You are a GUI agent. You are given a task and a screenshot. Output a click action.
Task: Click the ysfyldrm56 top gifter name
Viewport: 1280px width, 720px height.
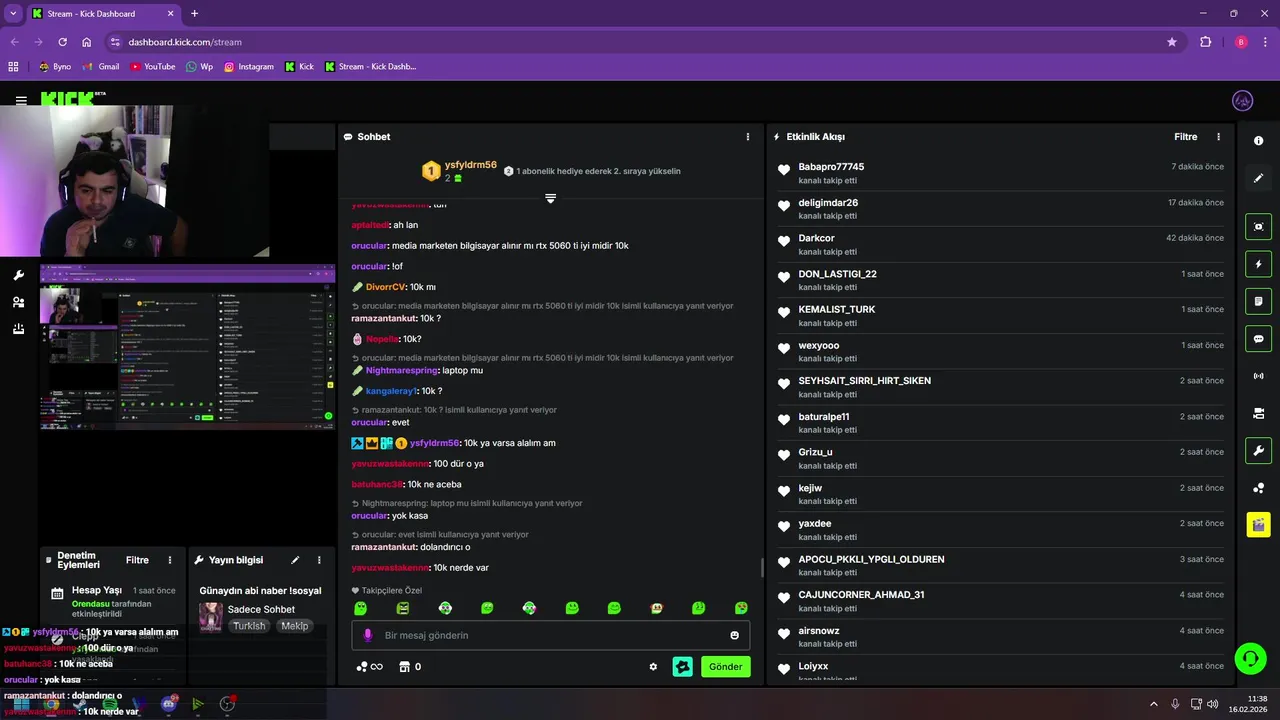[470, 165]
